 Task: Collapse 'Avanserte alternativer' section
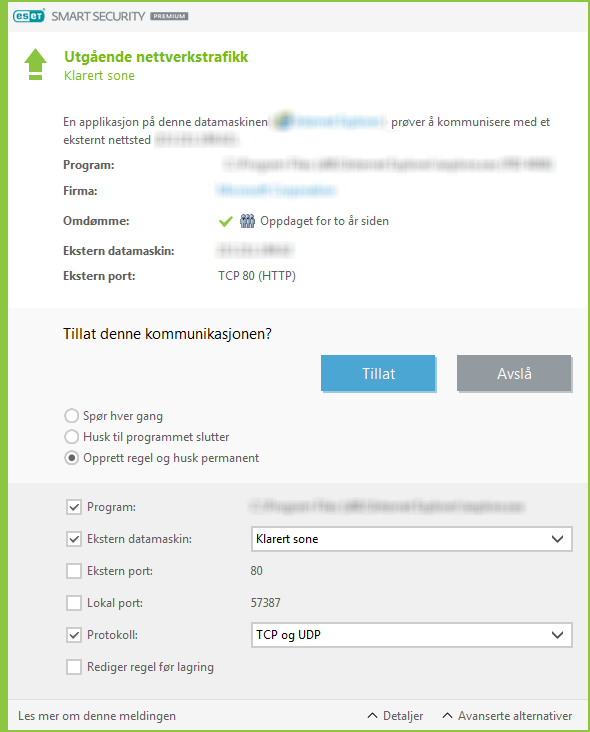507,716
